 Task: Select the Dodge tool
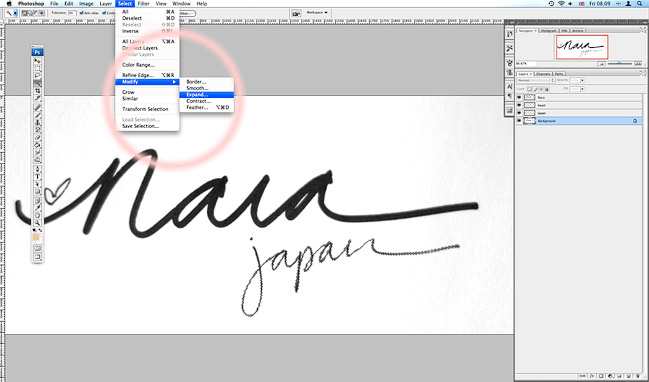point(37,160)
